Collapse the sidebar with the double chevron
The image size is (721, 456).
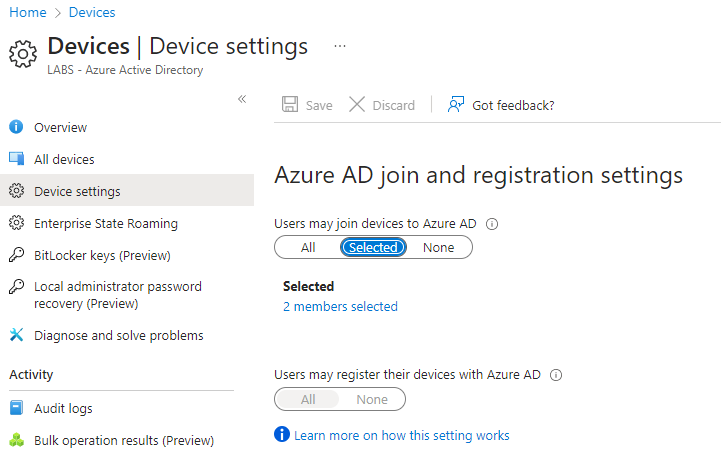coord(242,99)
